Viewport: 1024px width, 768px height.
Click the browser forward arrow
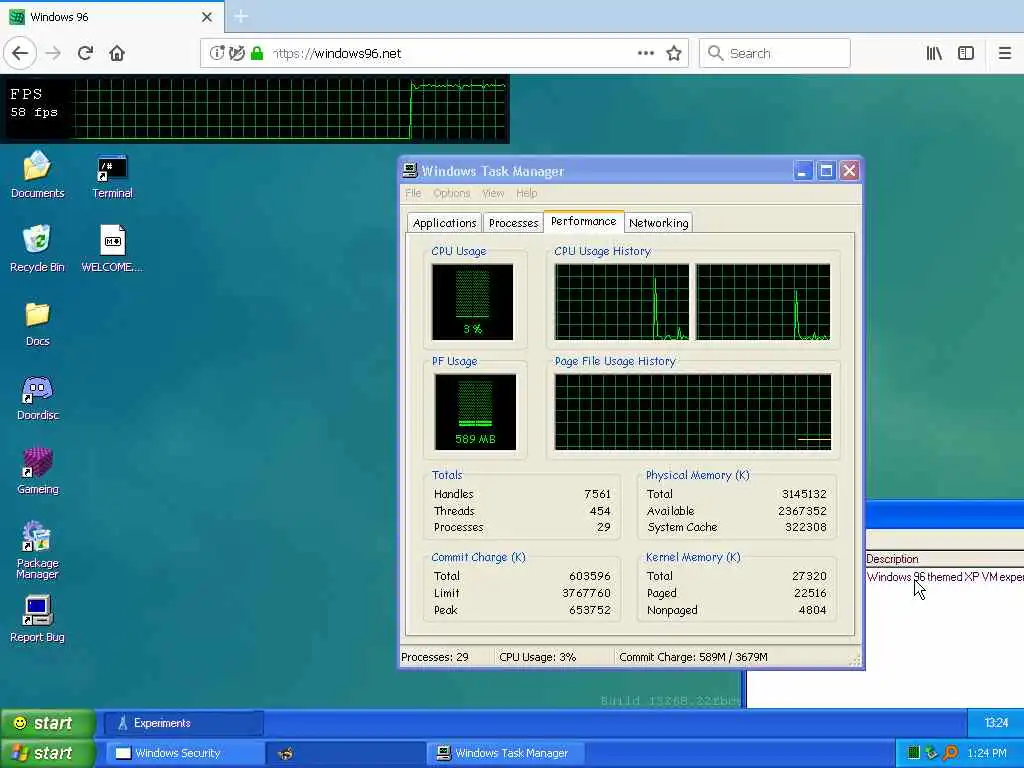54,53
